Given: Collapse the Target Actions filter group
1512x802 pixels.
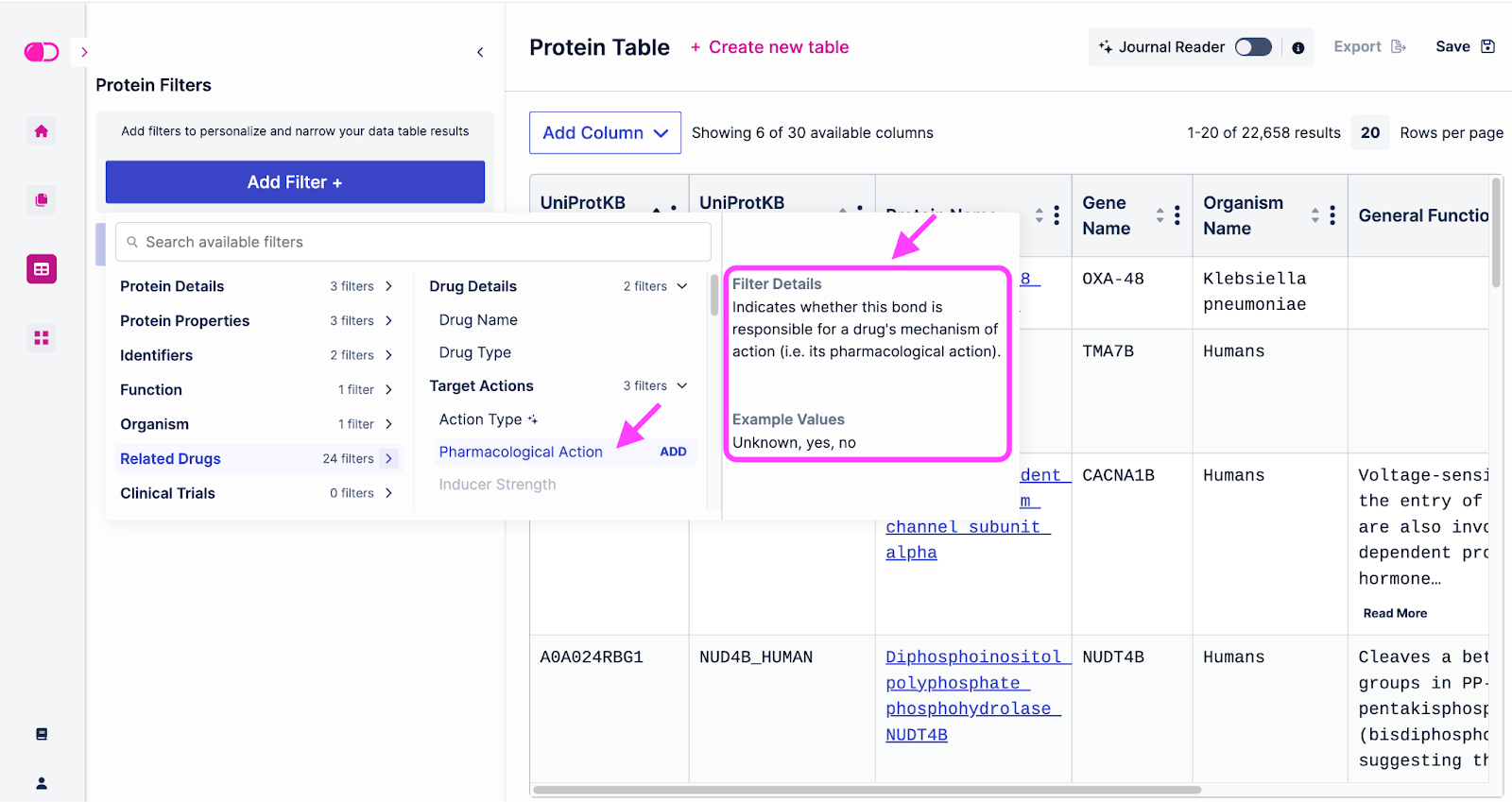Looking at the screenshot, I should coord(682,385).
